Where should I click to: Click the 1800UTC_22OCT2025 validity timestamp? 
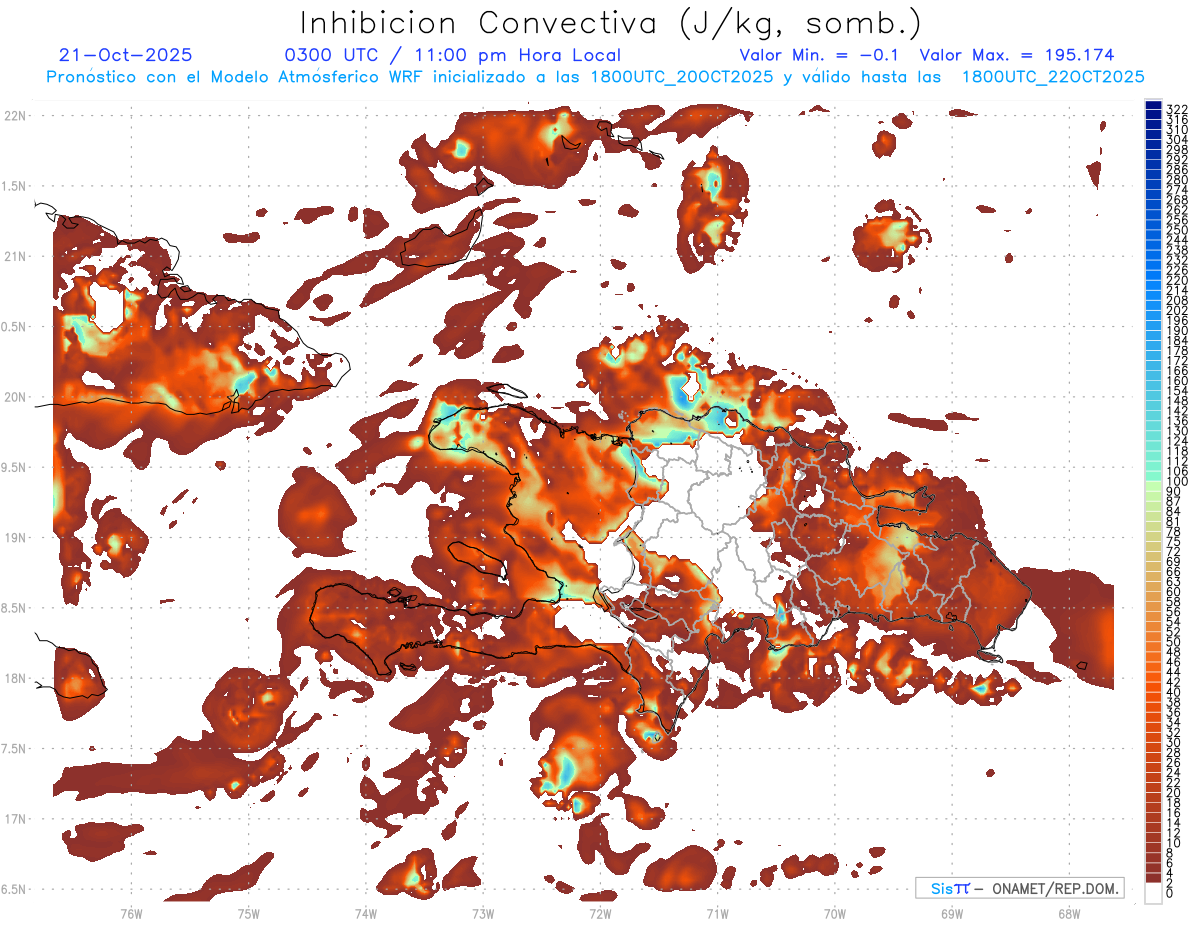point(1053,77)
